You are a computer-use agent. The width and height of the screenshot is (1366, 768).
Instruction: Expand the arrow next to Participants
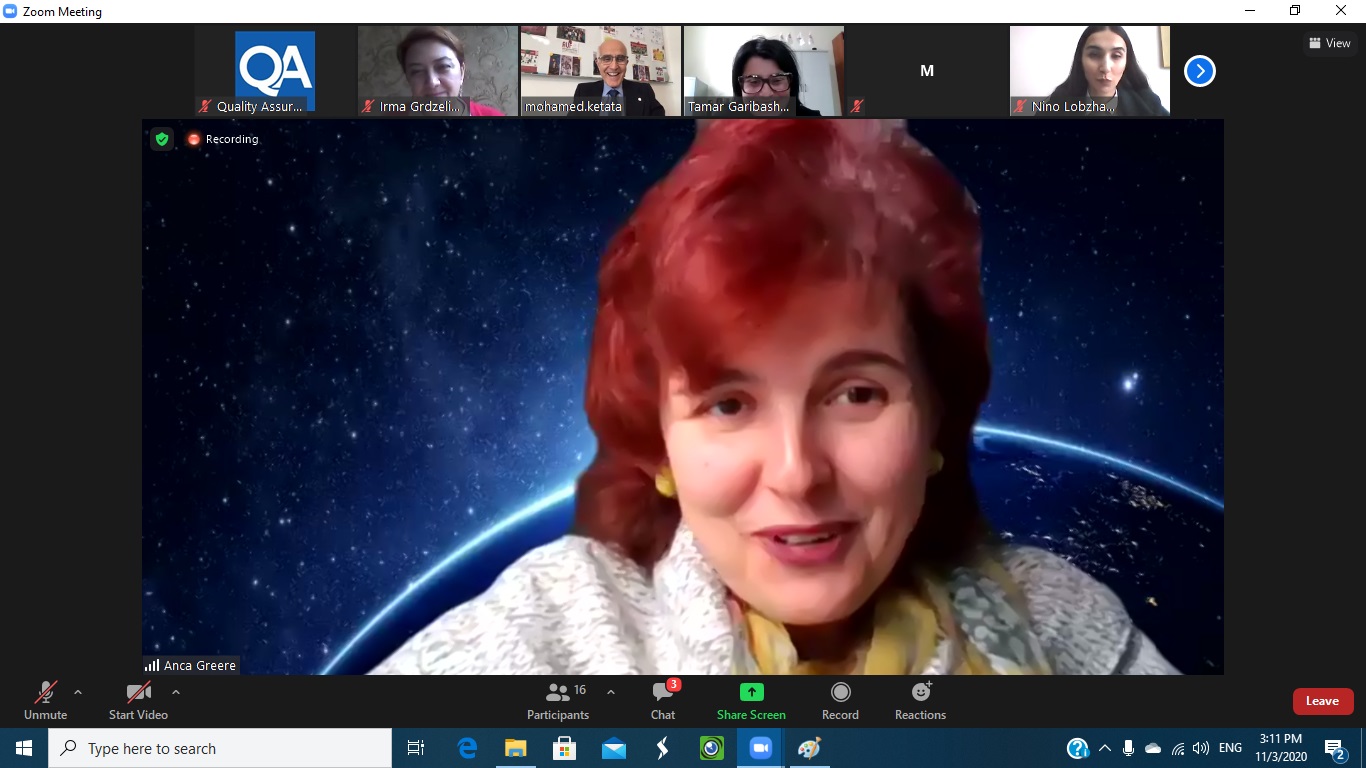pyautogui.click(x=611, y=692)
